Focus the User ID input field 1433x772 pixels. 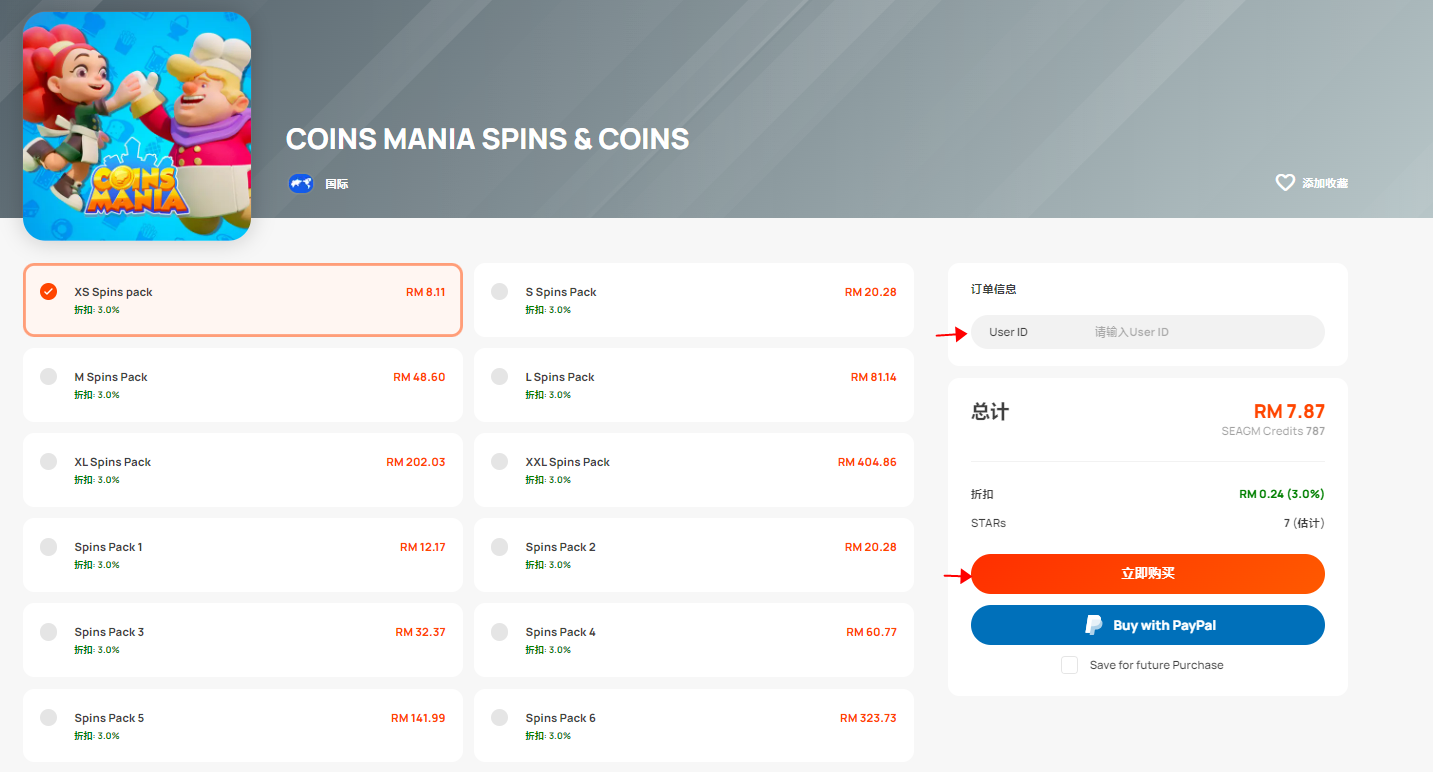(x=1147, y=332)
